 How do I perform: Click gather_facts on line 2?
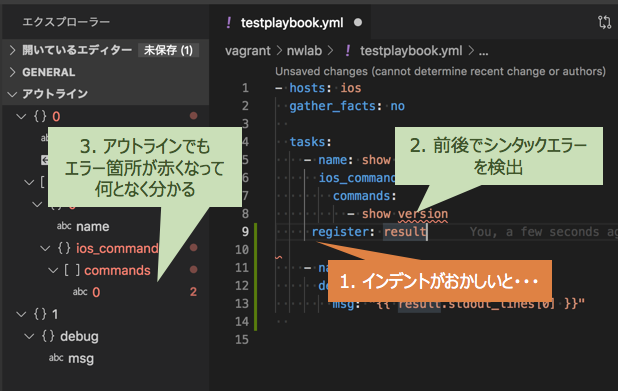coord(333,106)
